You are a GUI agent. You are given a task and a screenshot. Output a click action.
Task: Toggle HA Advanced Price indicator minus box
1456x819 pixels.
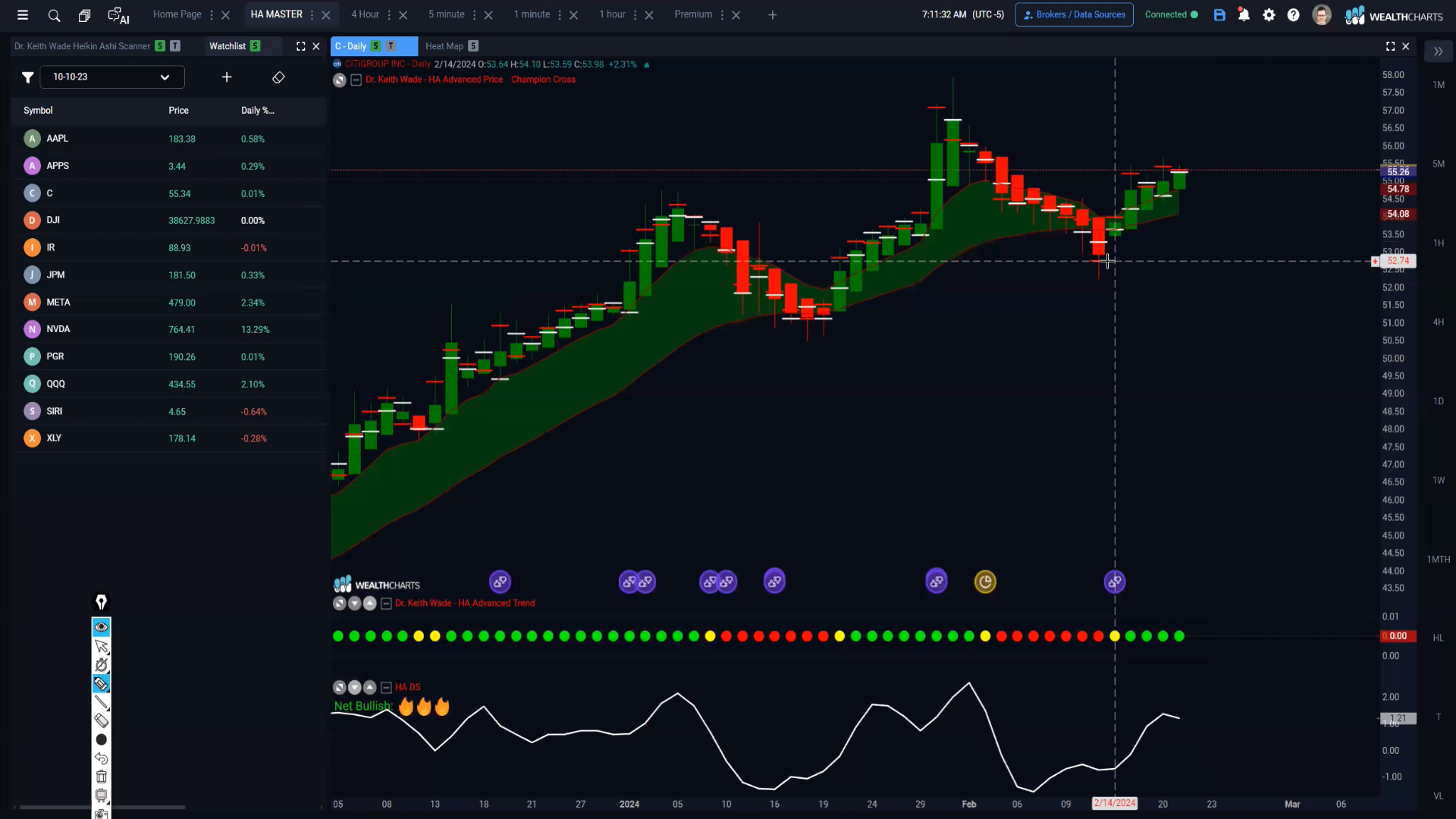pyautogui.click(x=356, y=80)
